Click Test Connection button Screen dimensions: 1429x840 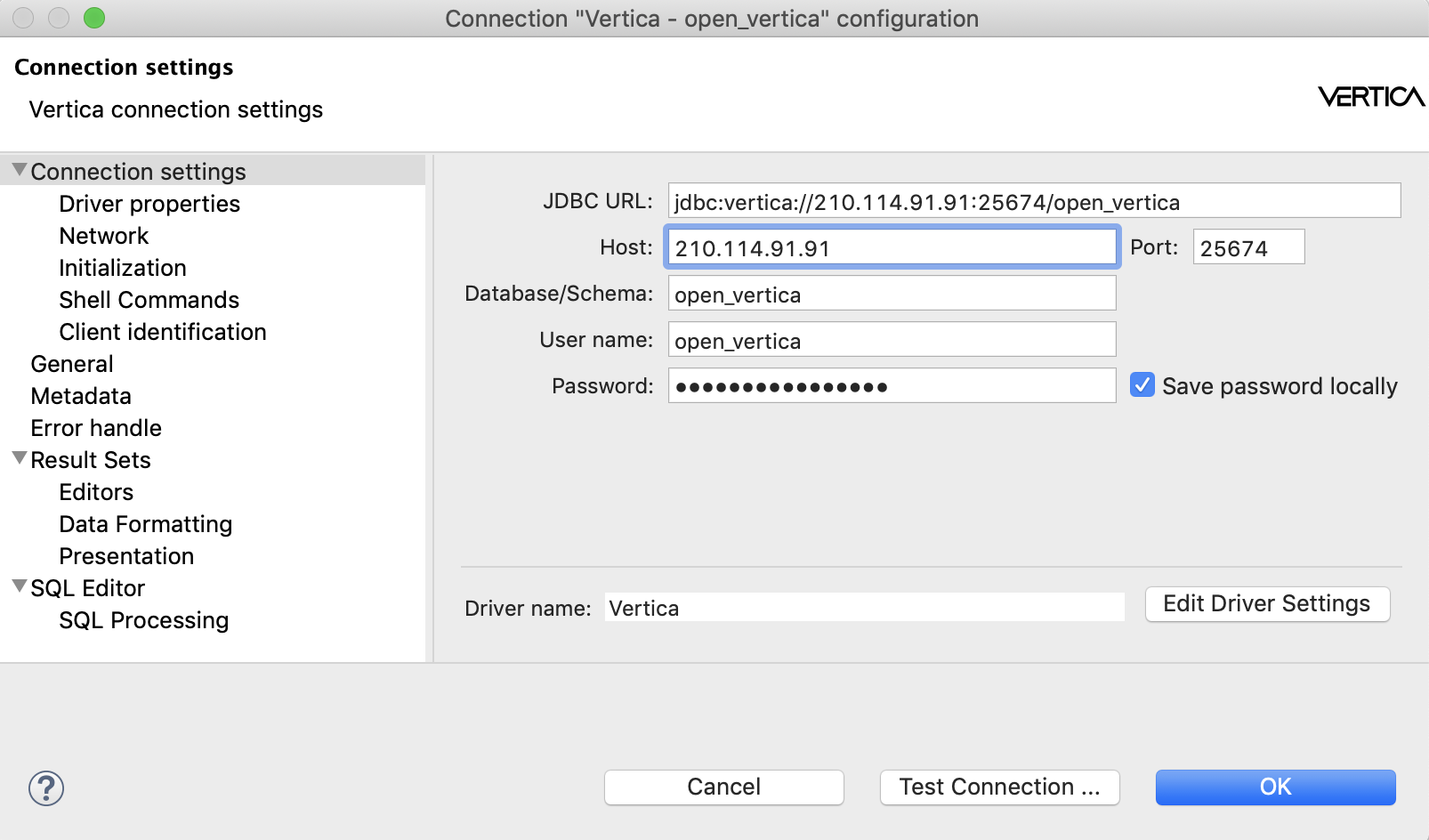[x=1000, y=787]
